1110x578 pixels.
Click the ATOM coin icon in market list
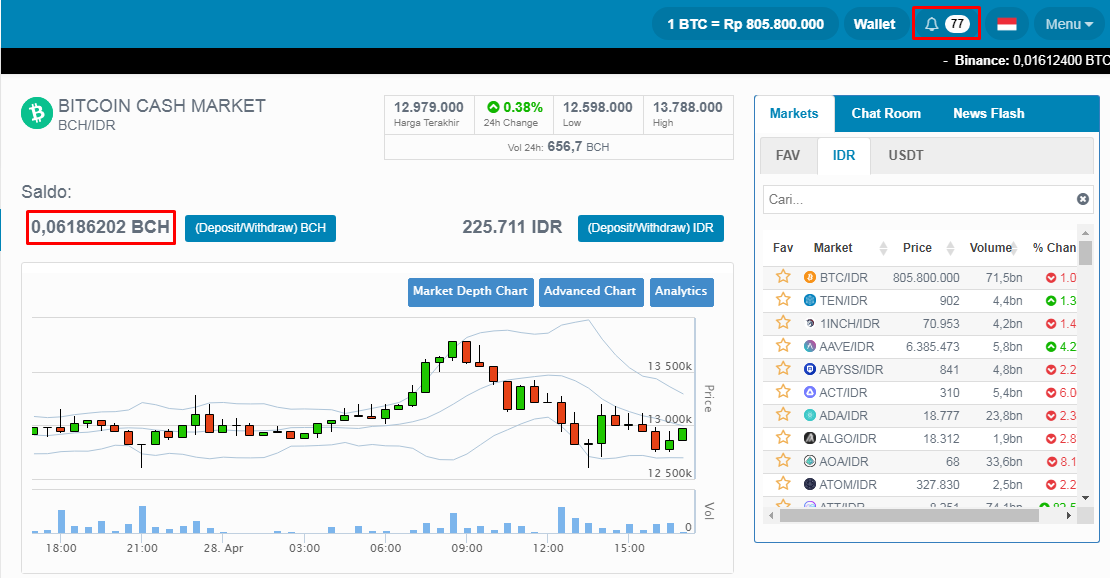pyautogui.click(x=810, y=484)
